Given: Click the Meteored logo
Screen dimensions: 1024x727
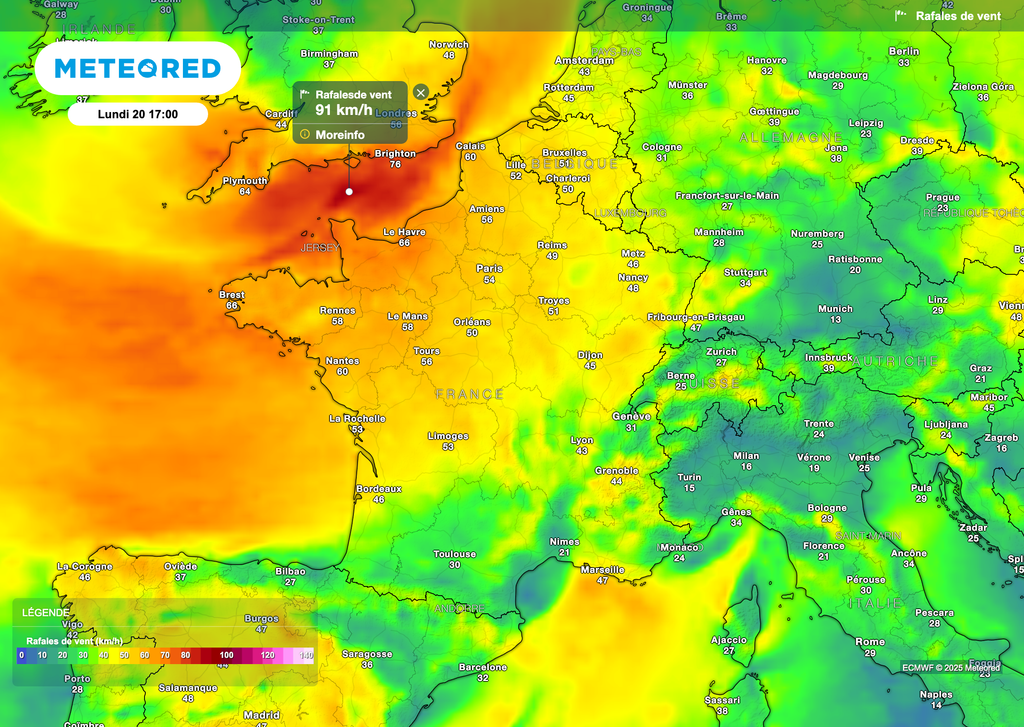Looking at the screenshot, I should click(x=137, y=68).
